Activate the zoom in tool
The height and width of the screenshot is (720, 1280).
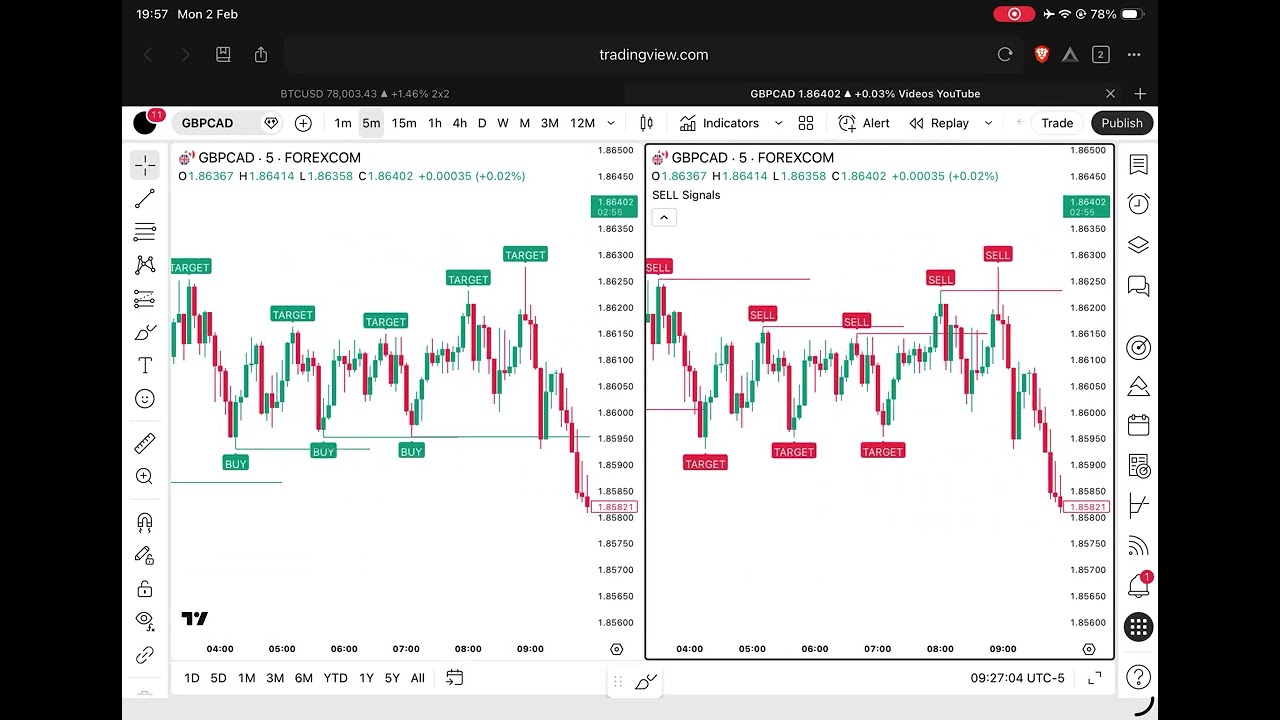click(145, 477)
